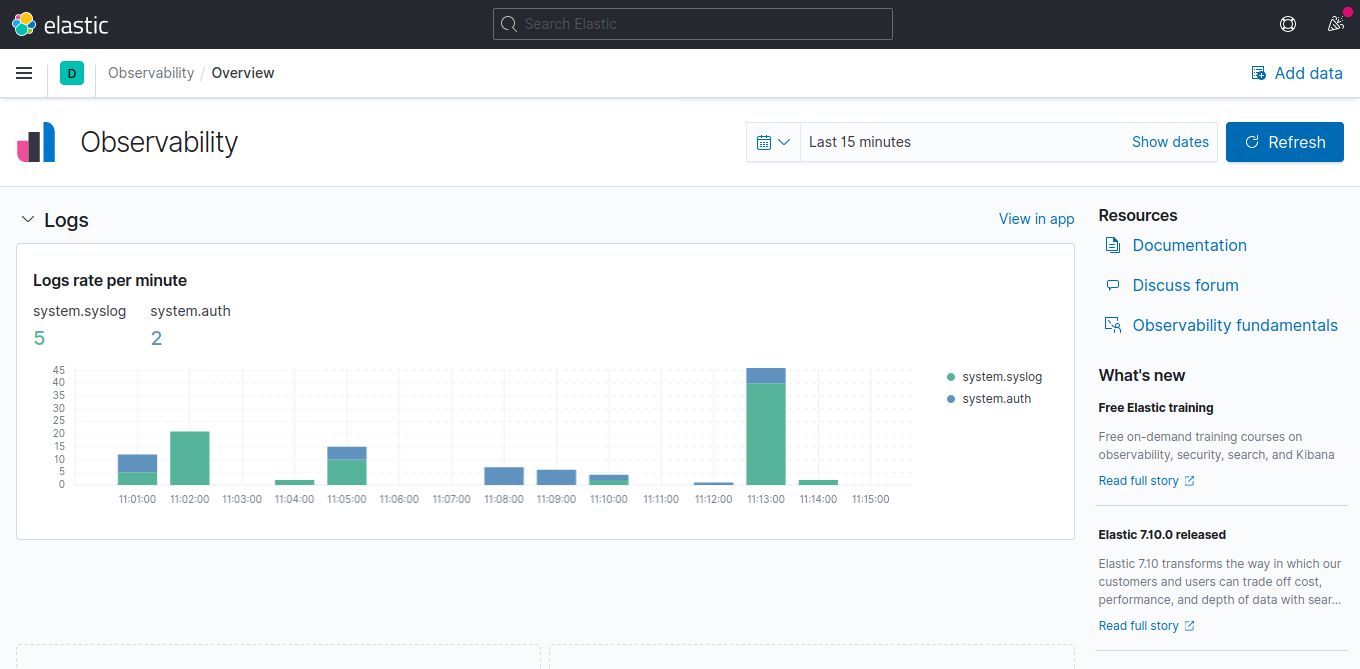
Task: Click the 11:13:00 axis label
Action: (766, 499)
